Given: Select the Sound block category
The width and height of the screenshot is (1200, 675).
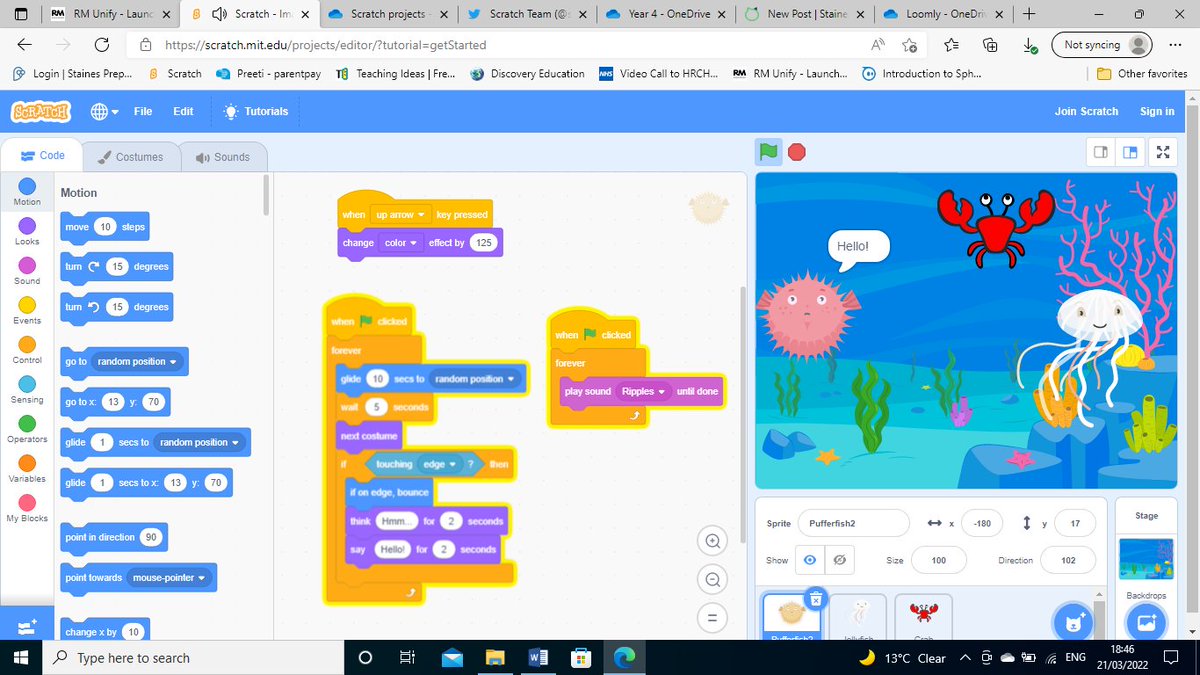Looking at the screenshot, I should (x=27, y=271).
